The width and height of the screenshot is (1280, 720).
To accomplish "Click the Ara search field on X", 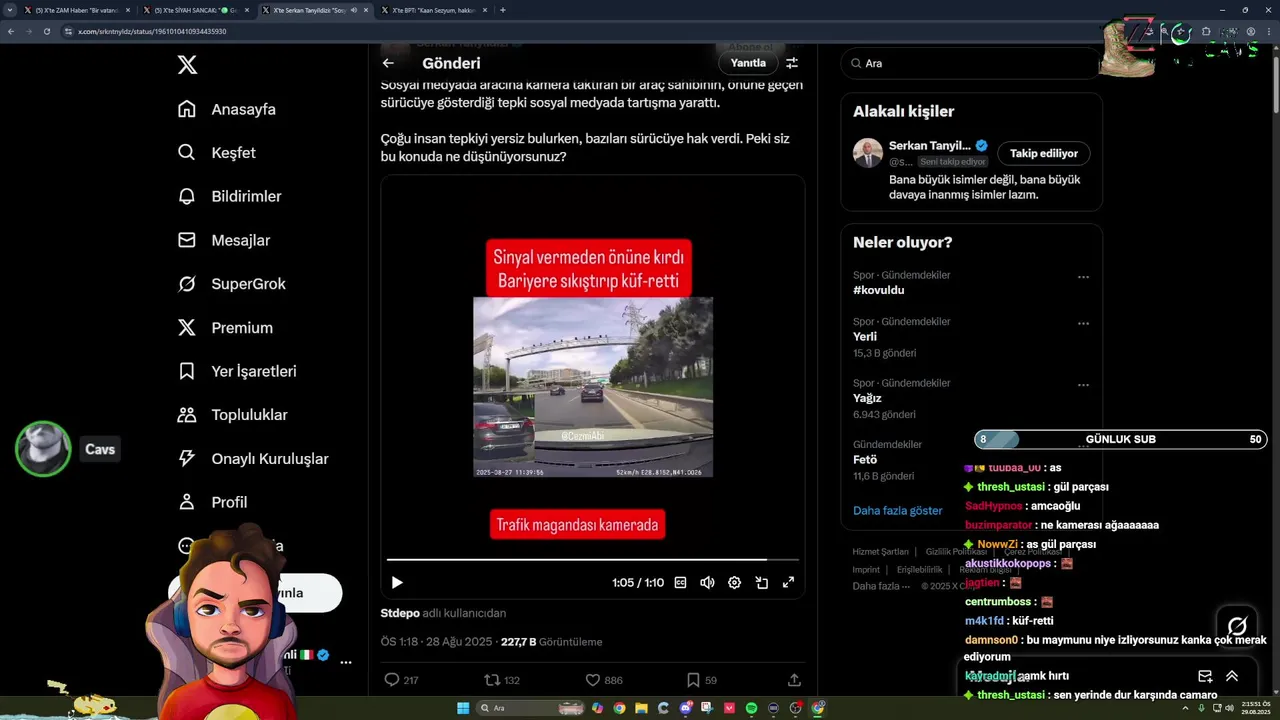I will point(970,63).
